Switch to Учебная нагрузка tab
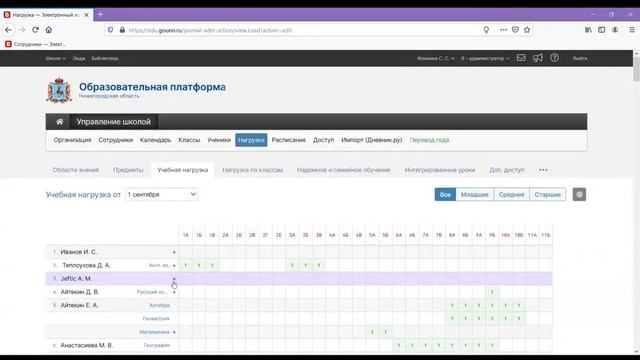This screenshot has height=360, width=640. (x=182, y=170)
